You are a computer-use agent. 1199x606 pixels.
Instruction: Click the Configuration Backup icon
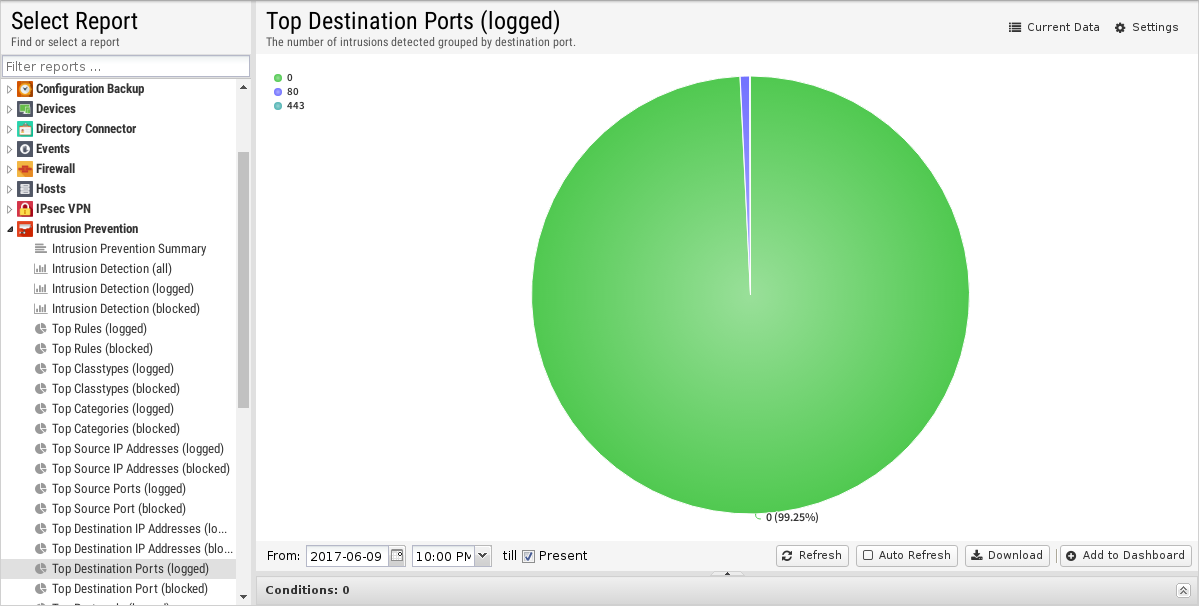tap(24, 89)
